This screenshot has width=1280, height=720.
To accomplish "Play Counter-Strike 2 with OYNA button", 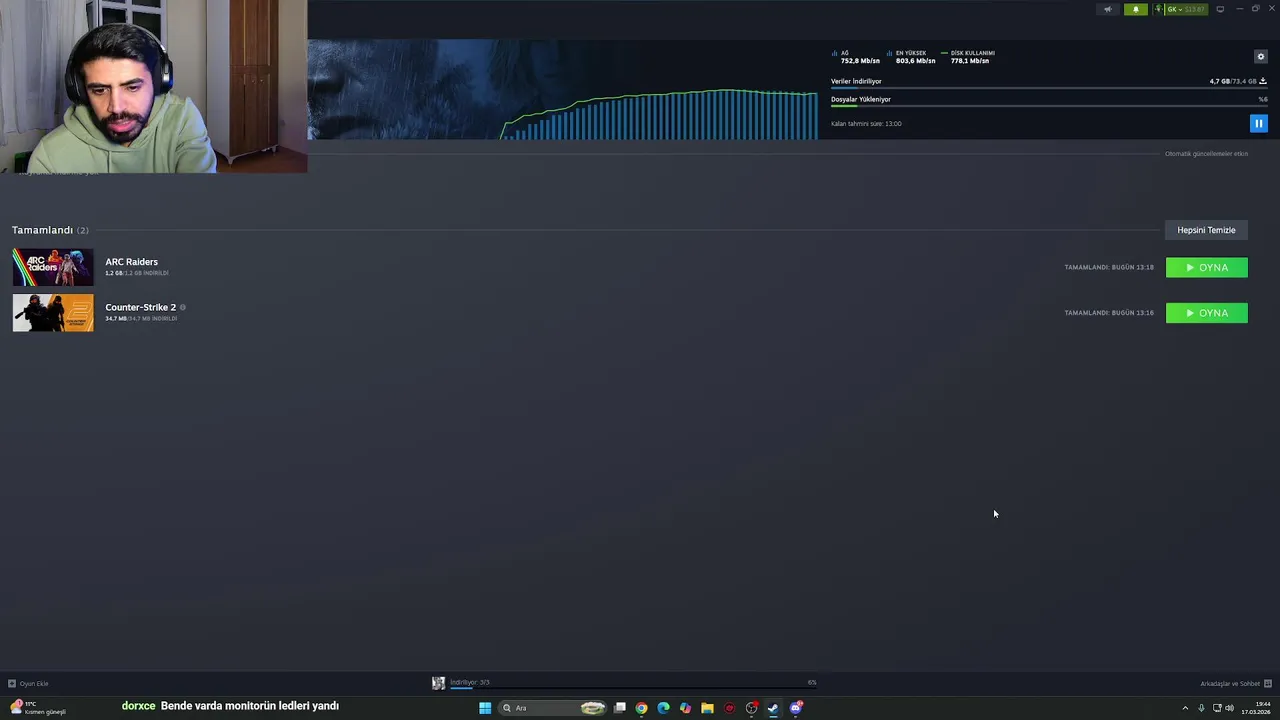I will (1206, 313).
